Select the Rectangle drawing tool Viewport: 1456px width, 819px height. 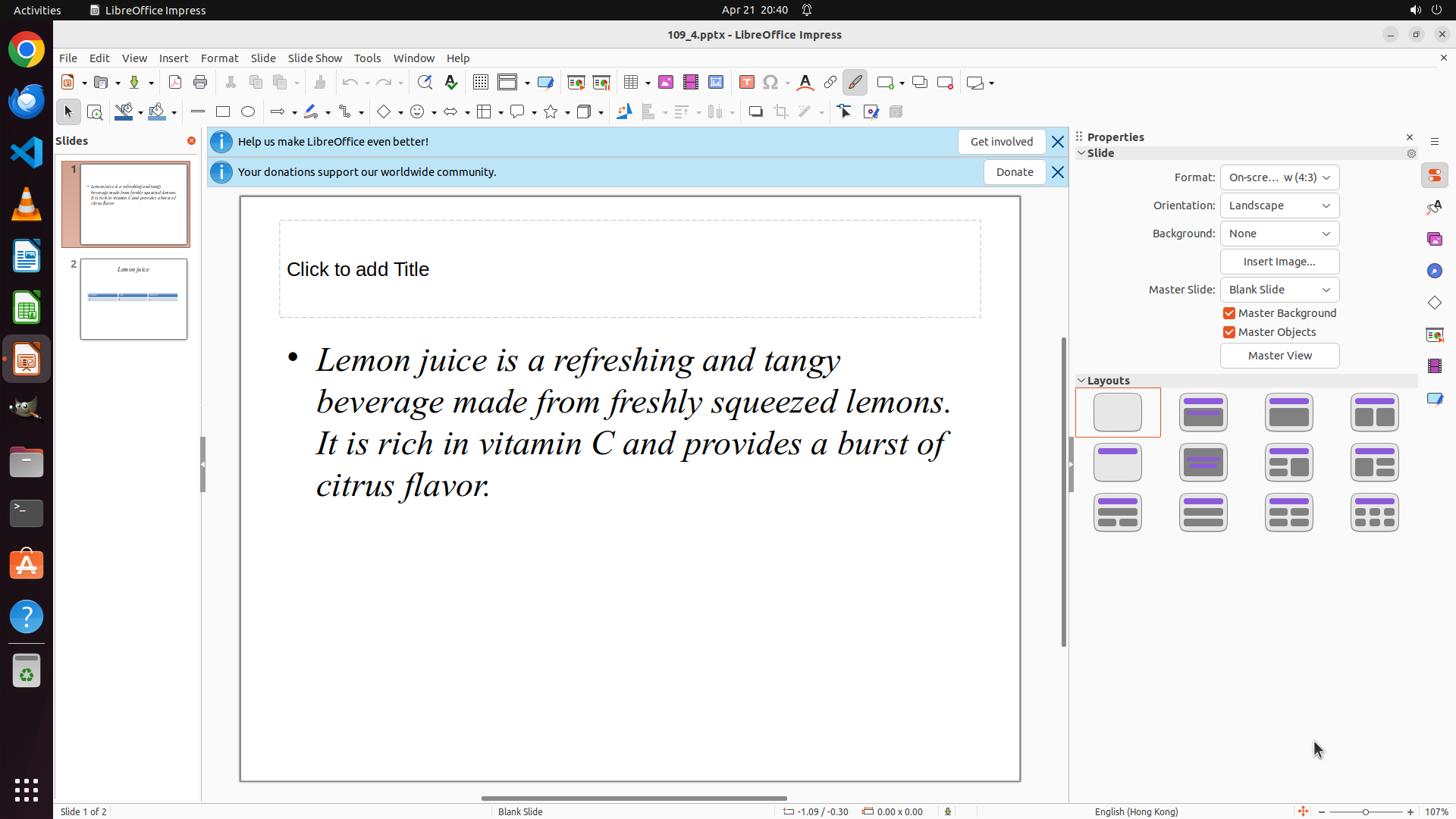tap(223, 112)
